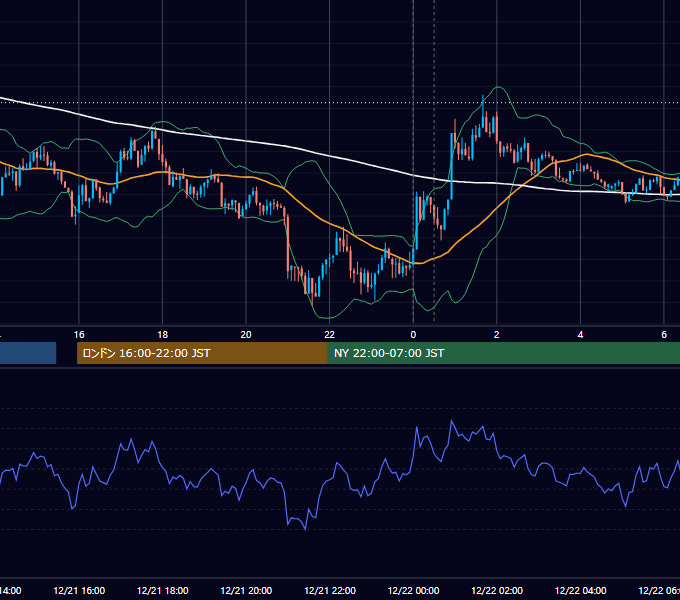Click the oscillator peak near 01:00

pyautogui.click(x=452, y=421)
